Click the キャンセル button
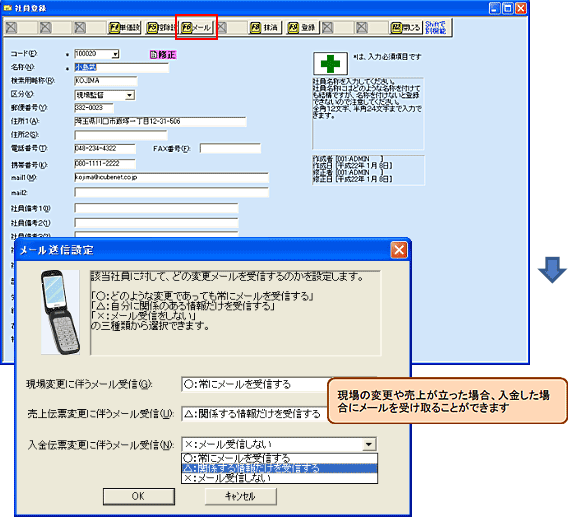 [x=240, y=496]
